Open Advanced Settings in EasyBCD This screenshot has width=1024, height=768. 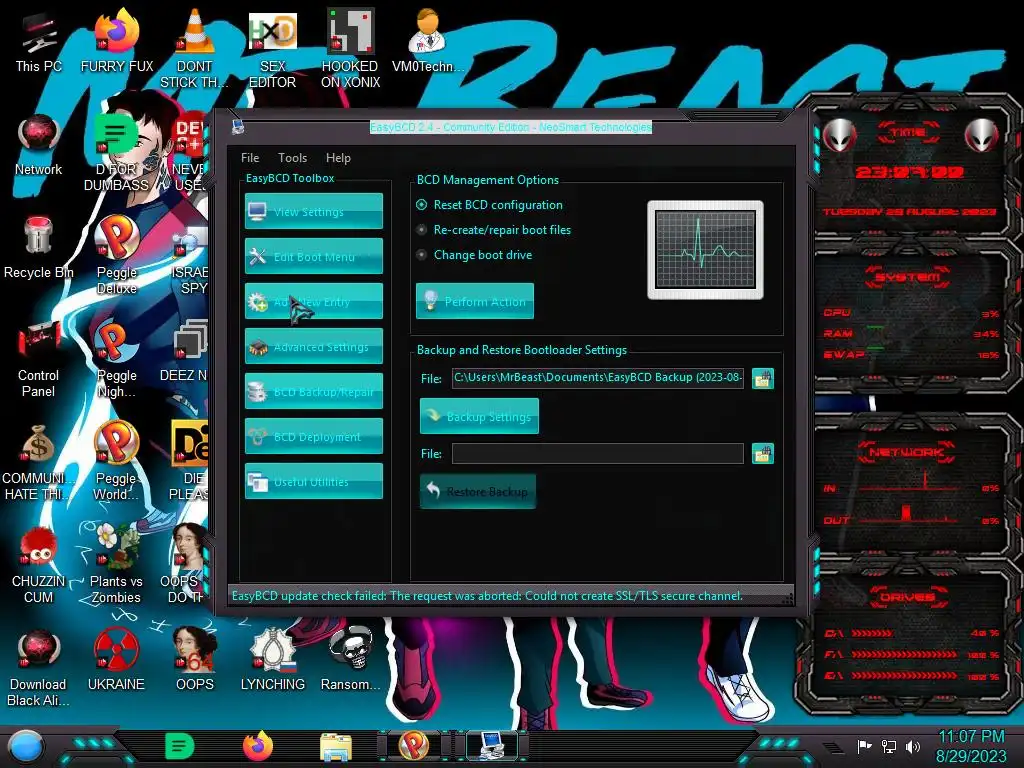point(313,346)
